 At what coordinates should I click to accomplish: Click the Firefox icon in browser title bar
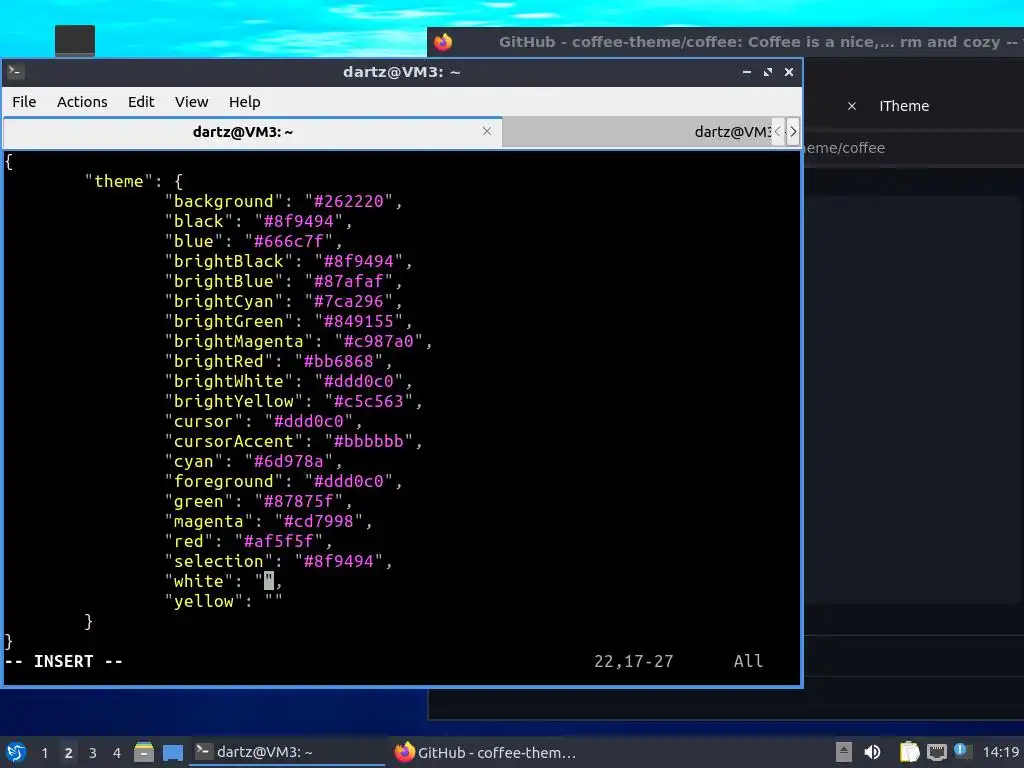point(443,42)
